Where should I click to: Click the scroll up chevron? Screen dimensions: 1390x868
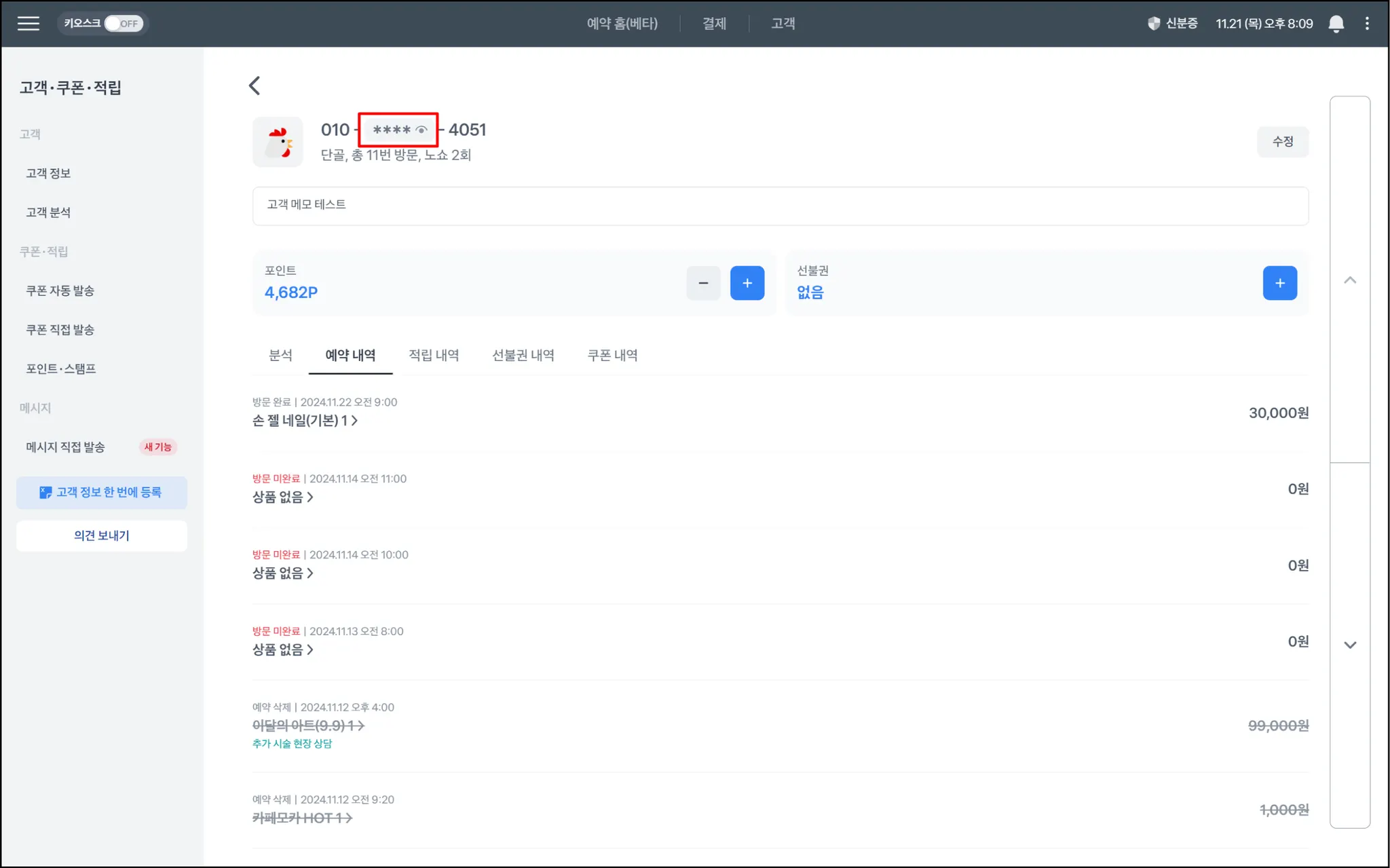click(1350, 280)
